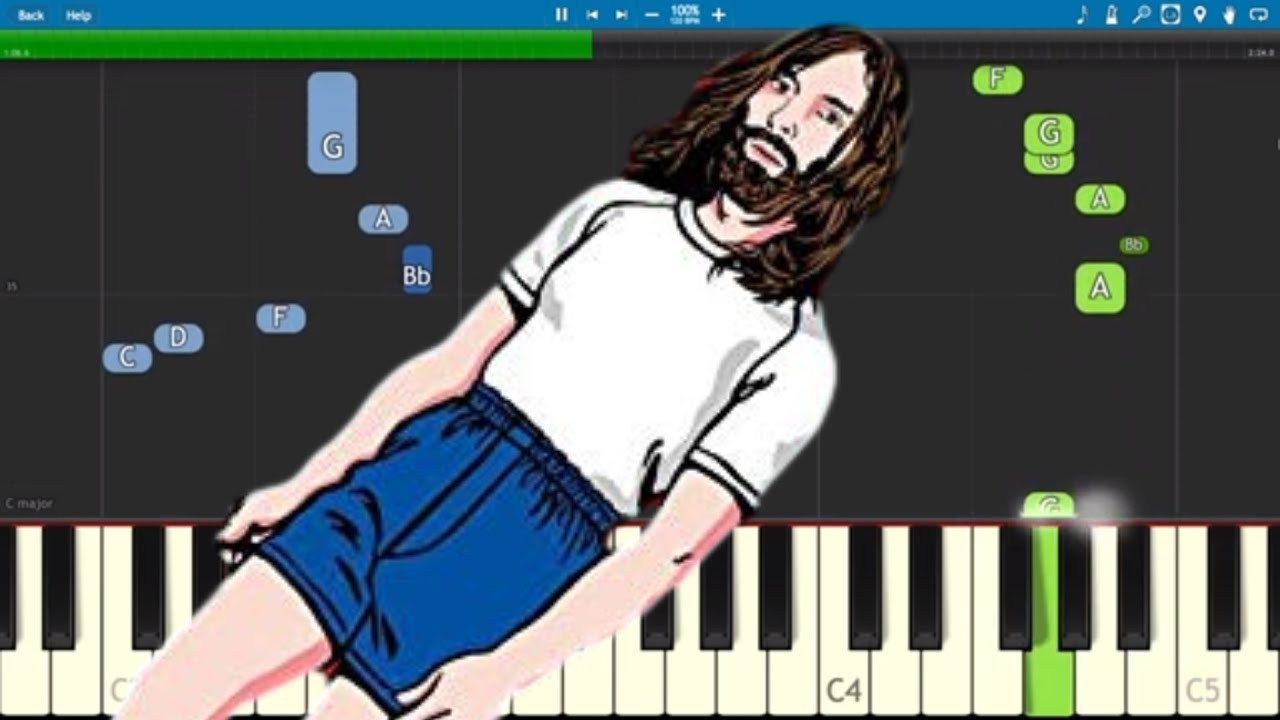Viewport: 1280px width, 720px height.
Task: Decrease tempo with minus button
Action: 652,15
